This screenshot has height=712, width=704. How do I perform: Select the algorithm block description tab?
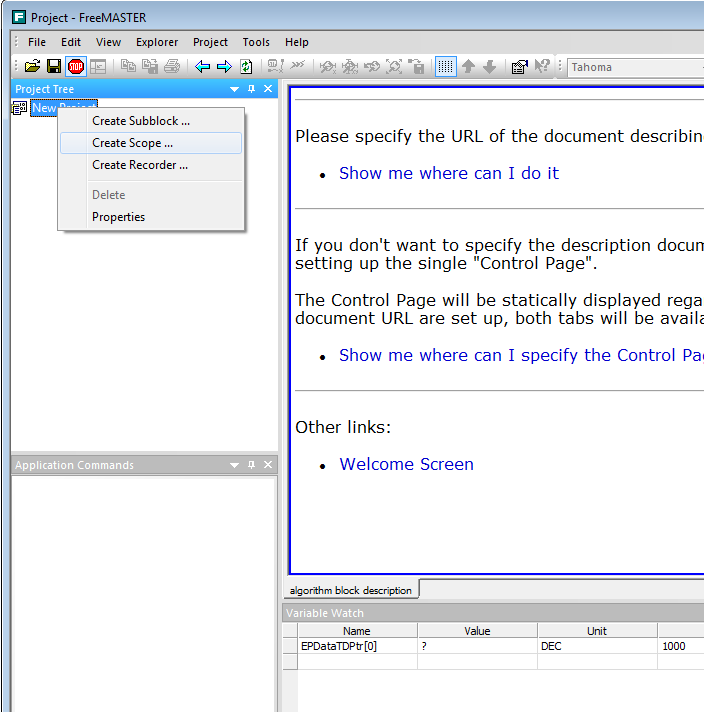tap(351, 590)
